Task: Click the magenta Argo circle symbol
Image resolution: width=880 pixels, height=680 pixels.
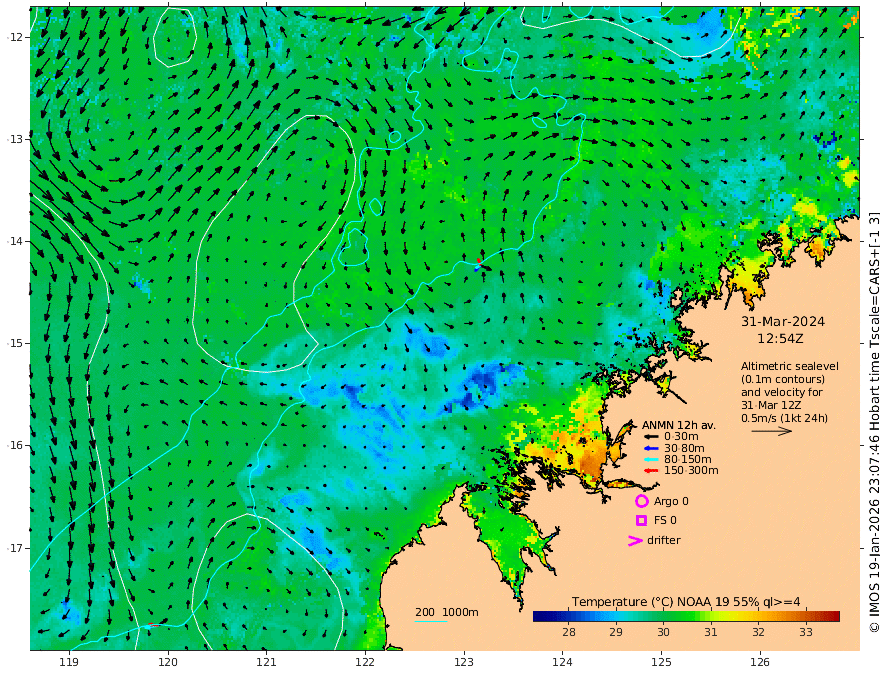Action: 641,501
